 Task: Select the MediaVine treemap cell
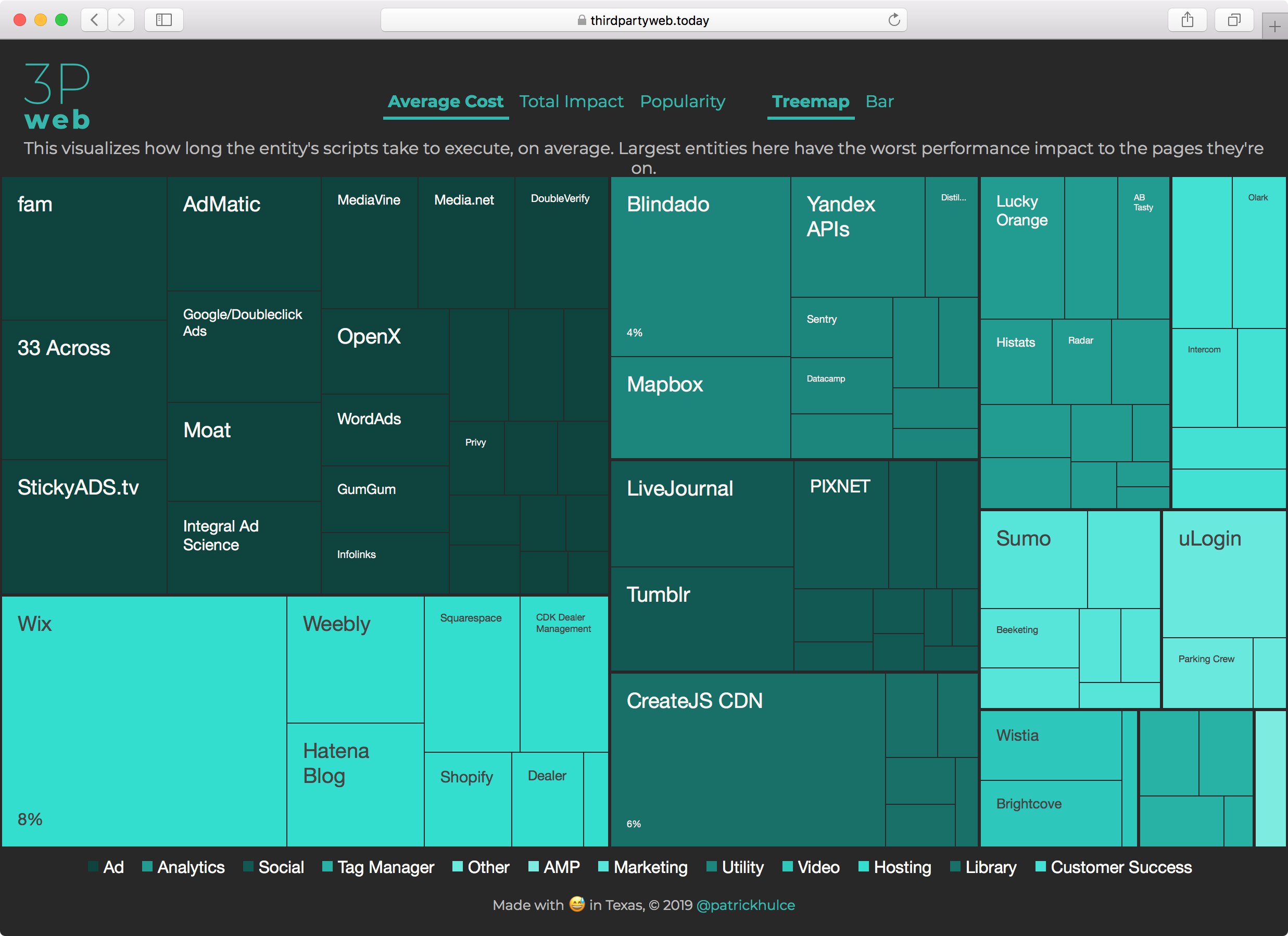click(370, 243)
